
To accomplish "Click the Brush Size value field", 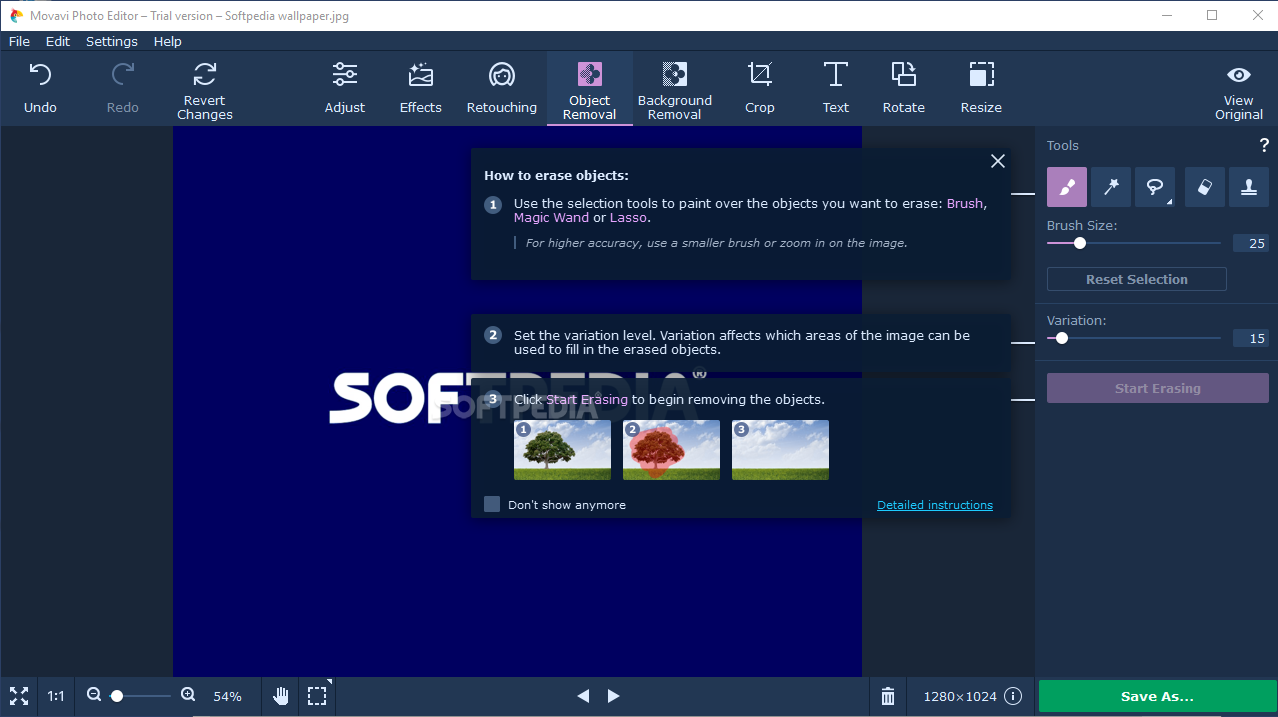I will click(x=1251, y=243).
